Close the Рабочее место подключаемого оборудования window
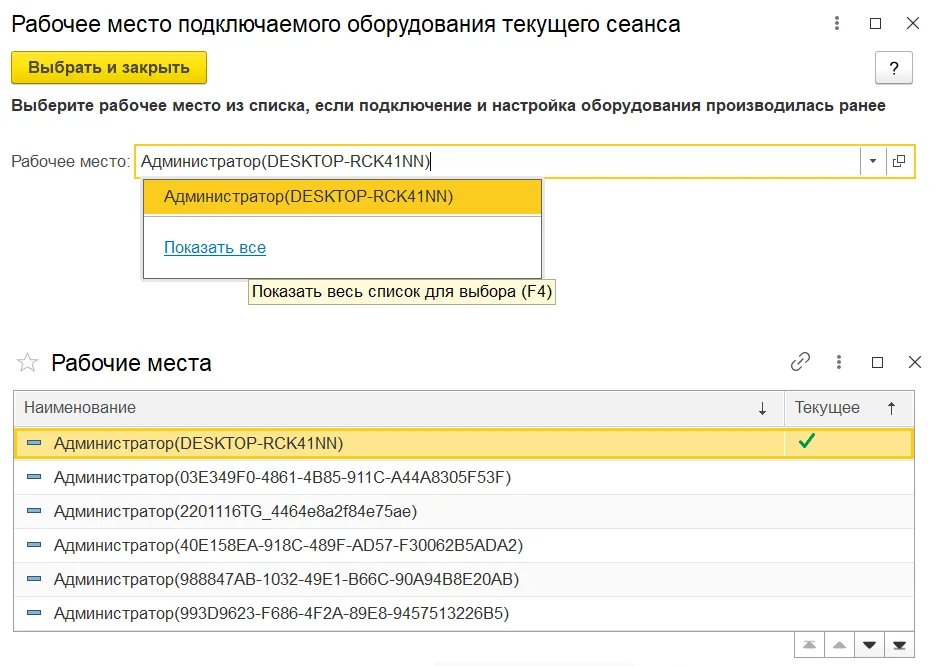Viewport: 936px width, 666px height. (913, 23)
